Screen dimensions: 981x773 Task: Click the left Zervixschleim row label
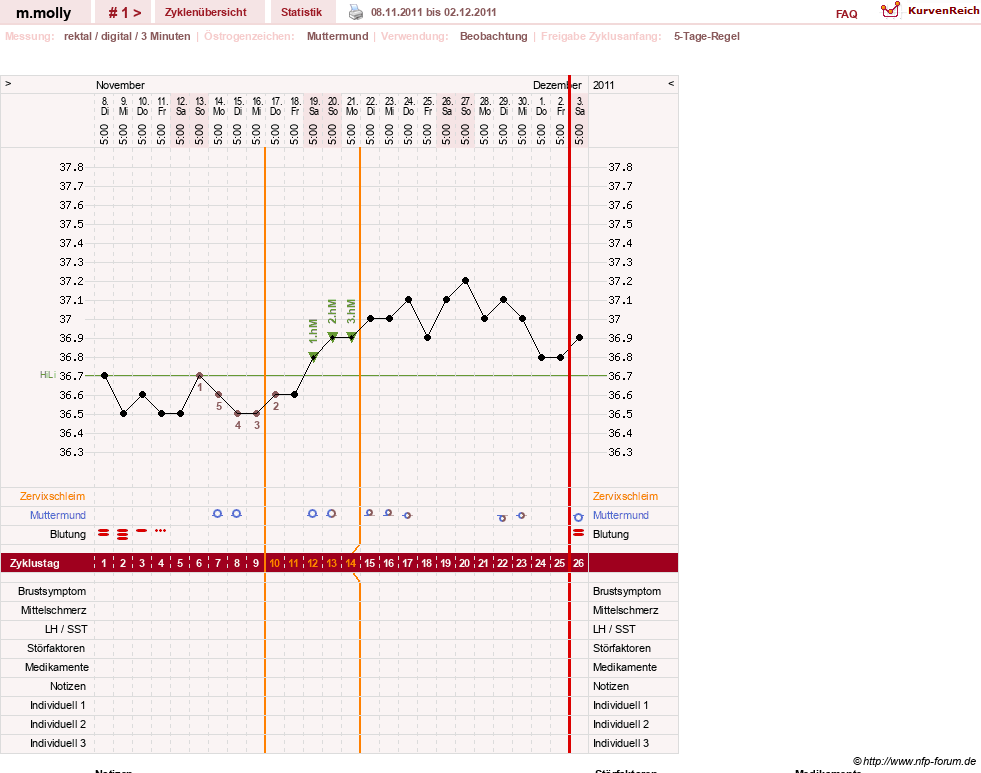[53, 497]
